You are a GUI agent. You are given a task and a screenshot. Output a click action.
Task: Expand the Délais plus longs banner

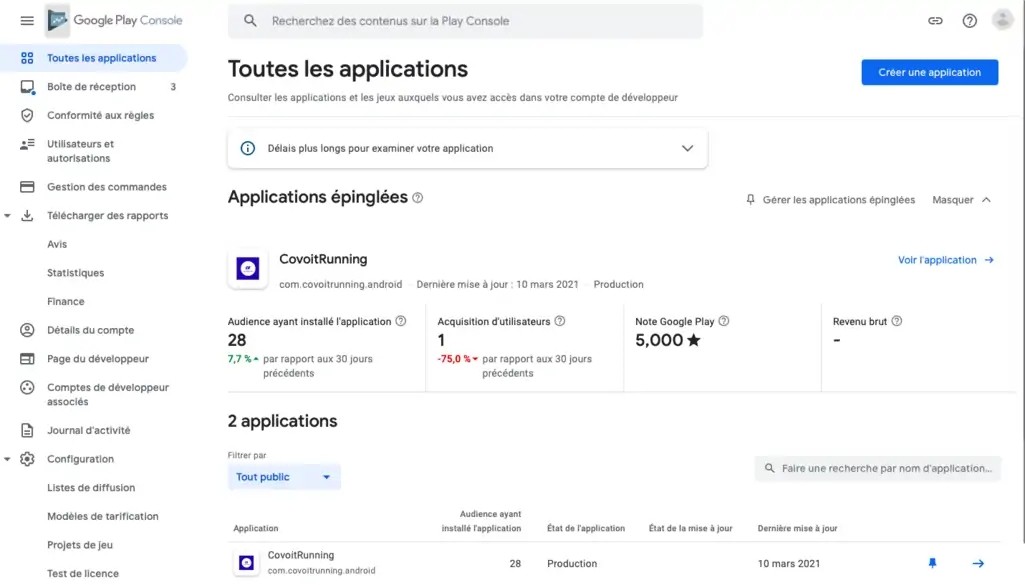[687, 147]
